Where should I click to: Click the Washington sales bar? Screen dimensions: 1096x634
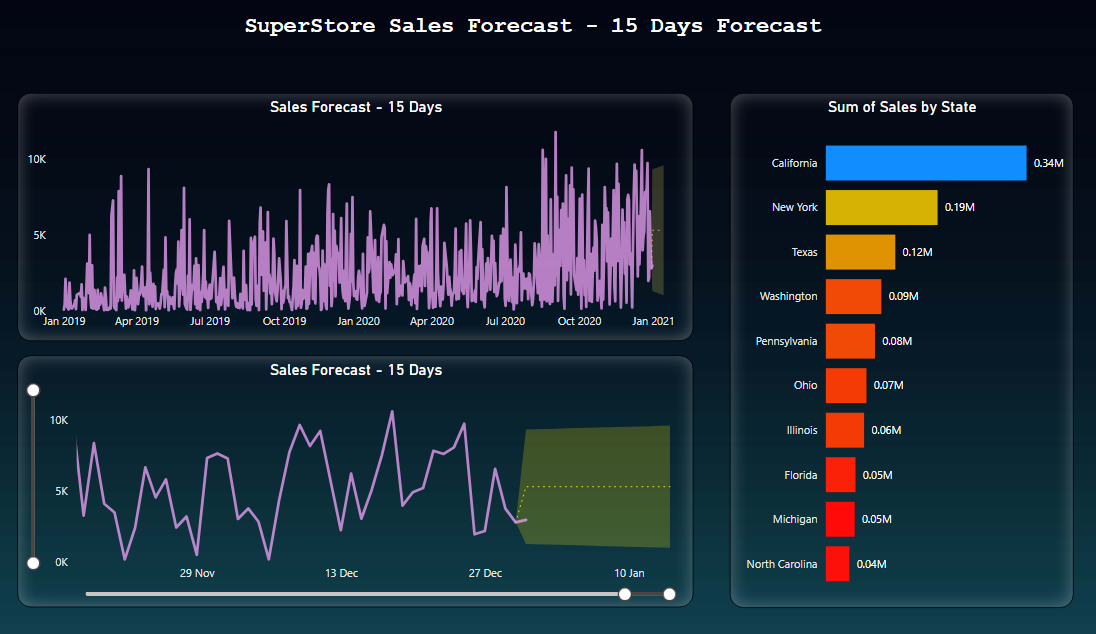852,296
